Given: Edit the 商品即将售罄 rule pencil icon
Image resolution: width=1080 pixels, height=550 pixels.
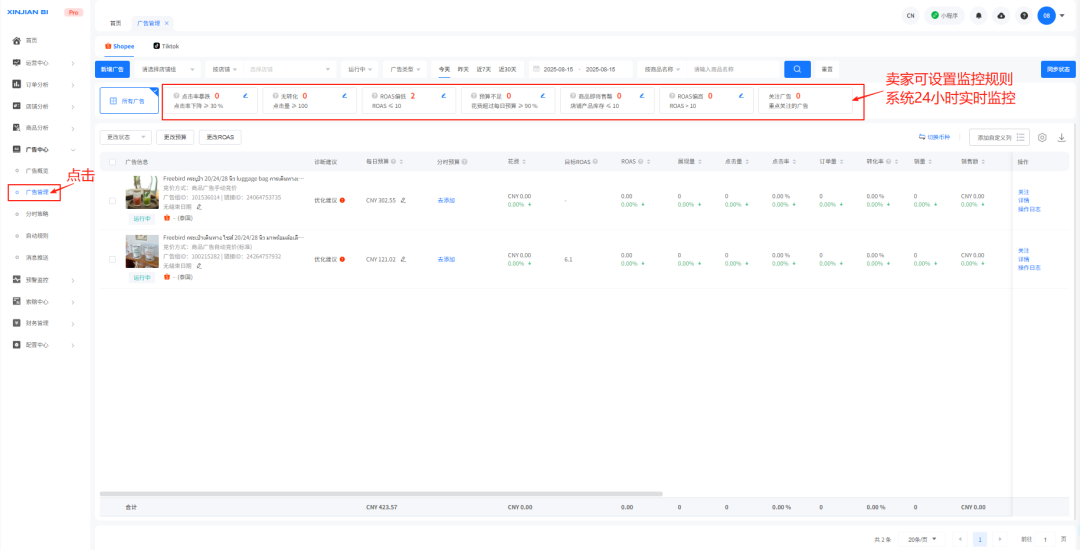Looking at the screenshot, I should [642, 96].
